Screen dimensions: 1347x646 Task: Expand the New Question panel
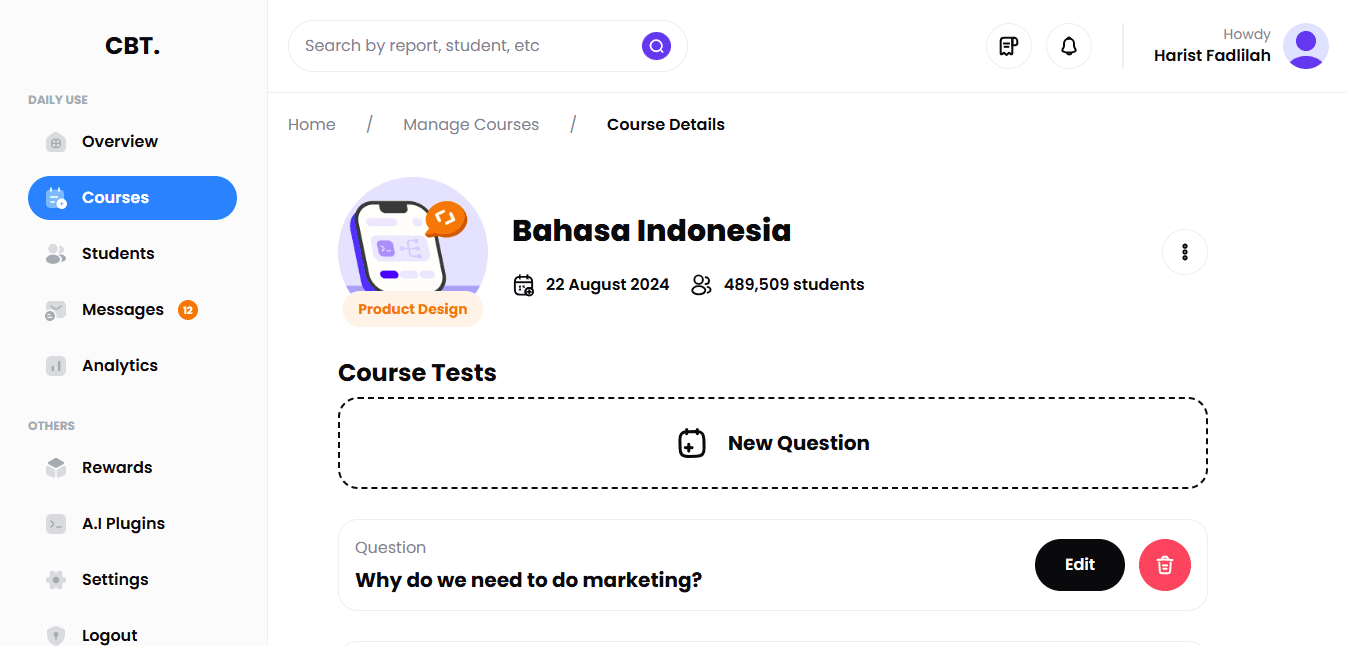(773, 443)
